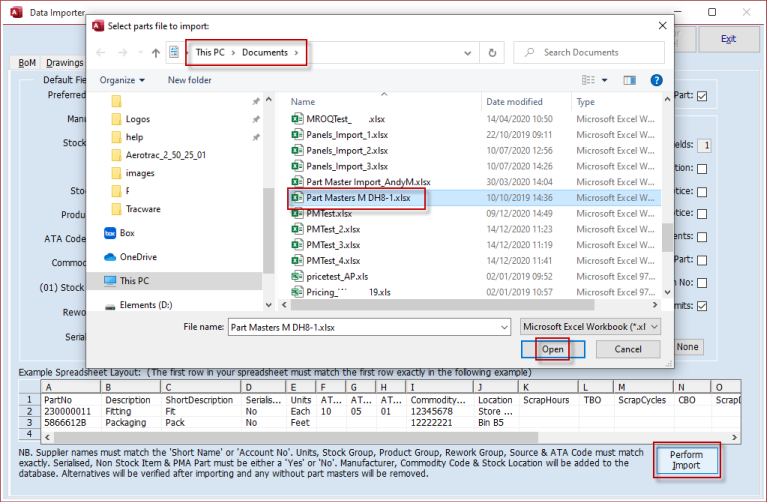Select PMTest_4.xlsx file
The image size is (767, 502).
tap(333, 260)
